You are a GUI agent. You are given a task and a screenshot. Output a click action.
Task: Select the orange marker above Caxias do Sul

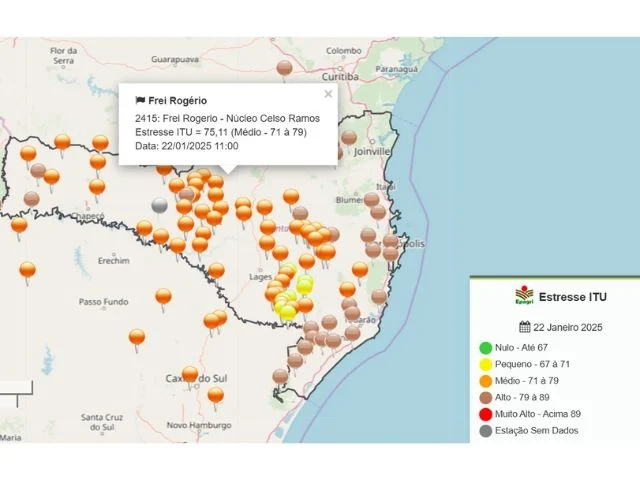[189, 374]
